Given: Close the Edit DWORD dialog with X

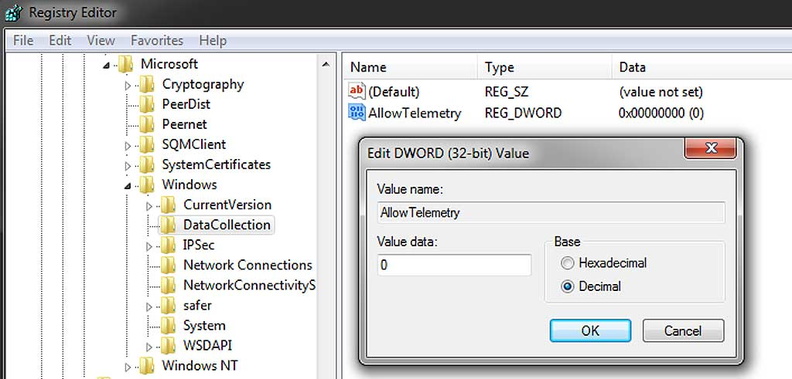Looking at the screenshot, I should pyautogui.click(x=710, y=148).
